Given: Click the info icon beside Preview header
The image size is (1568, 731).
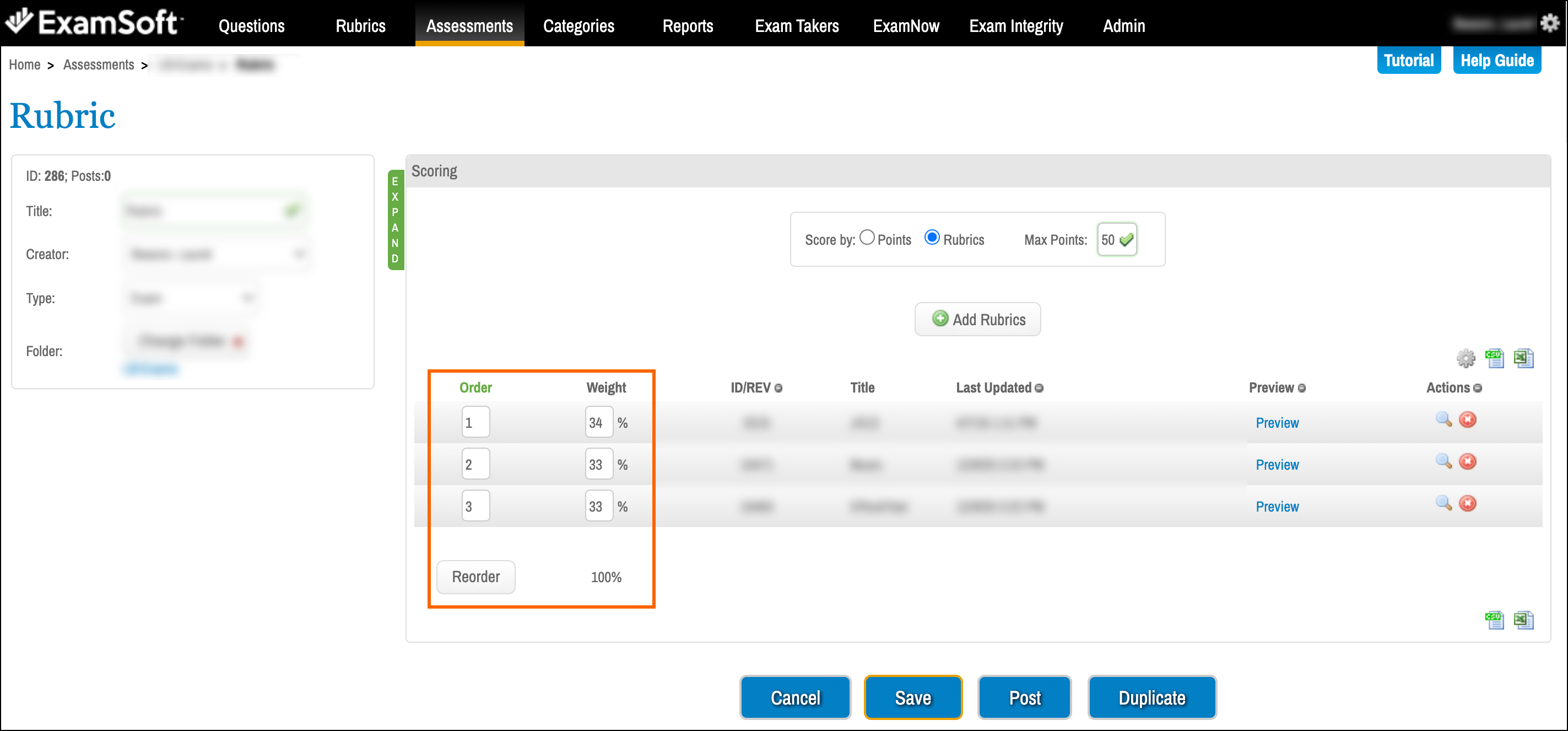Looking at the screenshot, I should click(x=1302, y=388).
